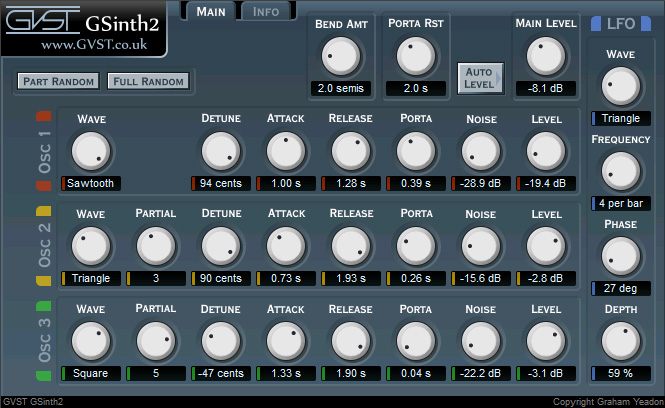The image size is (665, 408).
Task: Click the 1.33 s OSC 3 attack value
Action: pos(286,373)
